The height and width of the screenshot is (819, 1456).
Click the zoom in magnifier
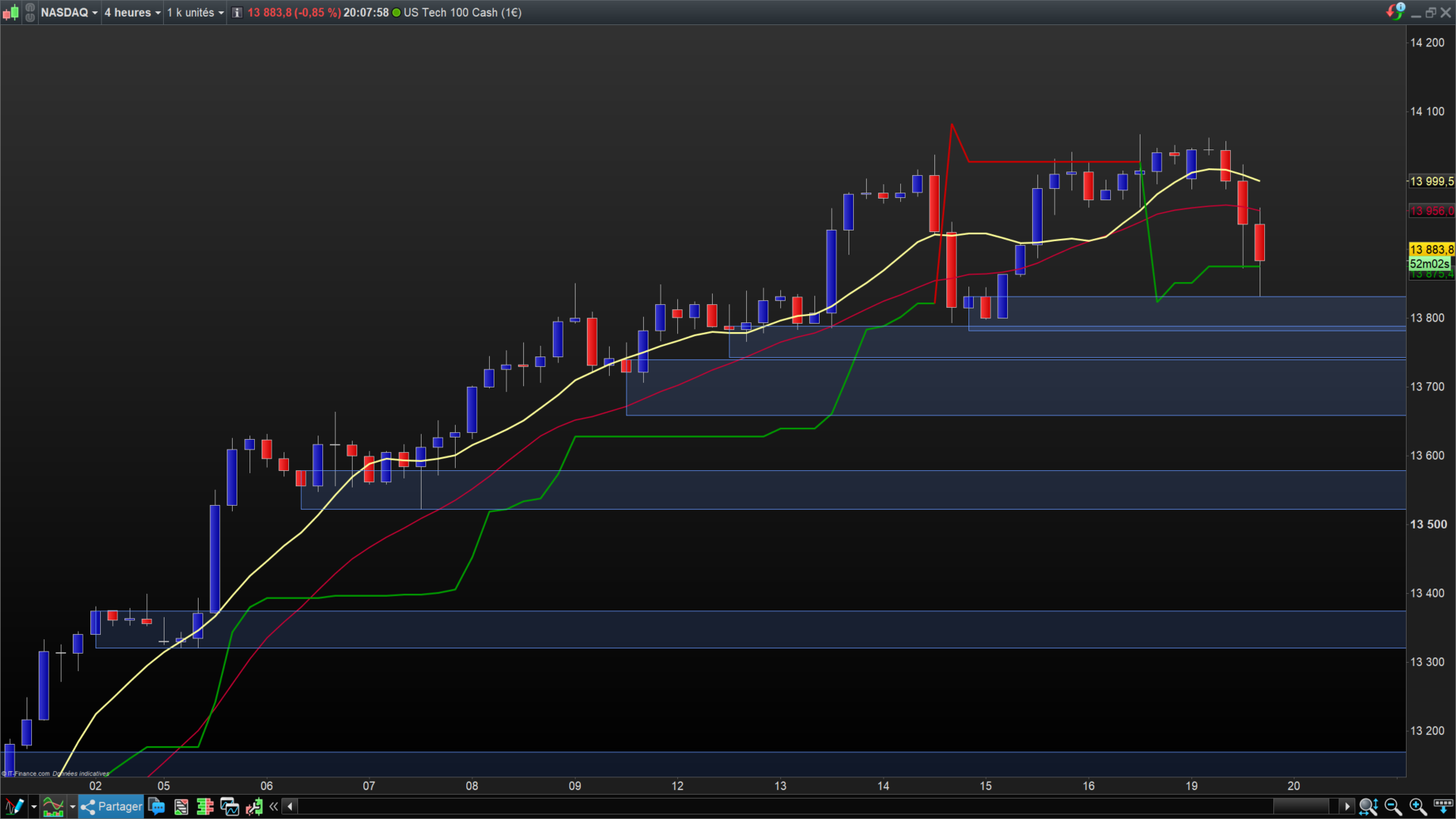[x=1417, y=806]
